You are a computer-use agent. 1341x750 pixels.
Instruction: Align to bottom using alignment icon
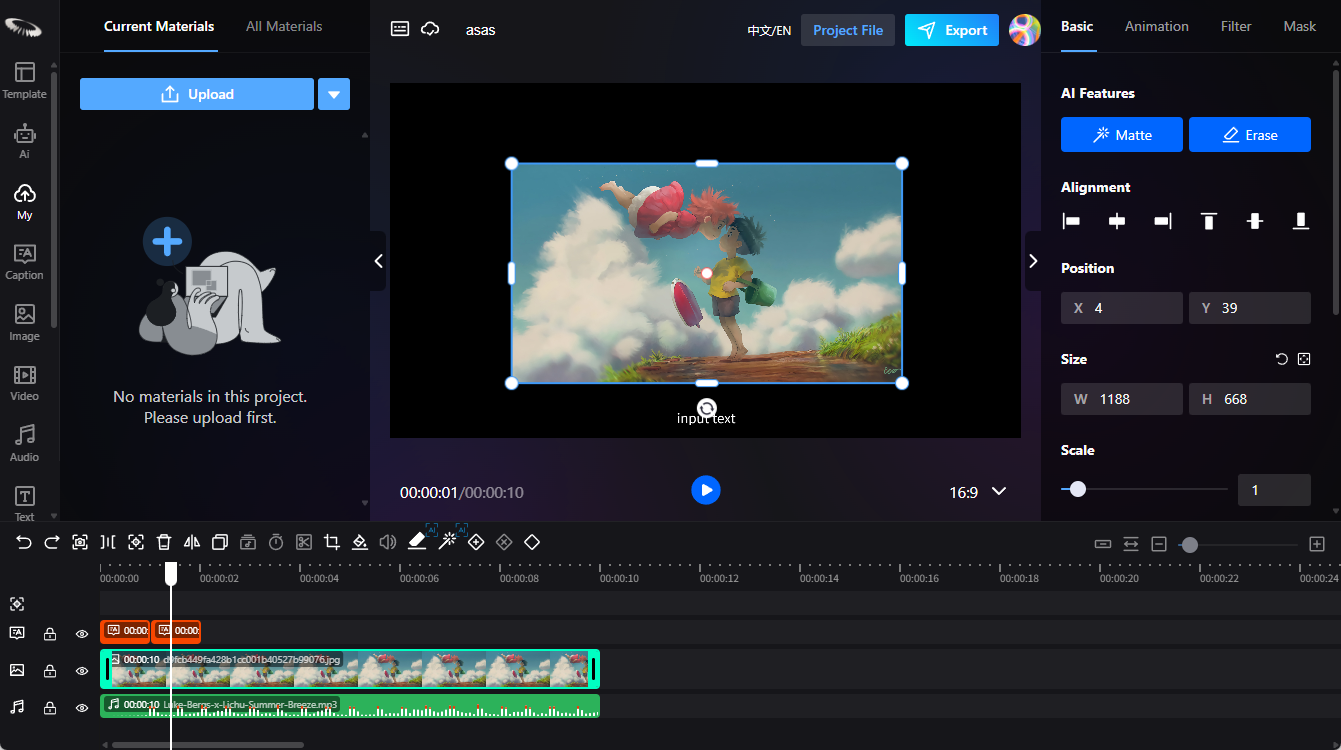(1301, 221)
